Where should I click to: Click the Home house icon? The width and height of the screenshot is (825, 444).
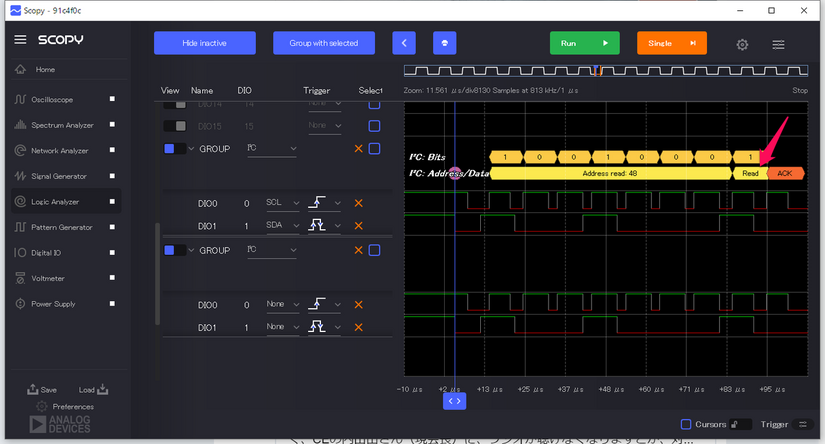(20, 69)
